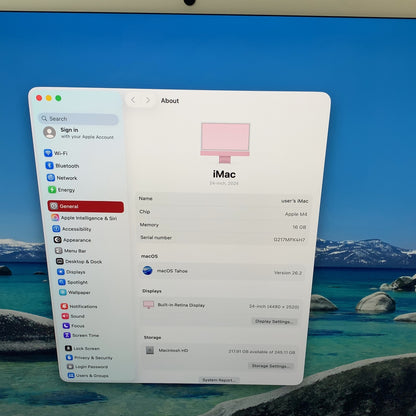Click the Storage Settings button
This screenshot has height=416, width=416.
pyautogui.click(x=270, y=366)
